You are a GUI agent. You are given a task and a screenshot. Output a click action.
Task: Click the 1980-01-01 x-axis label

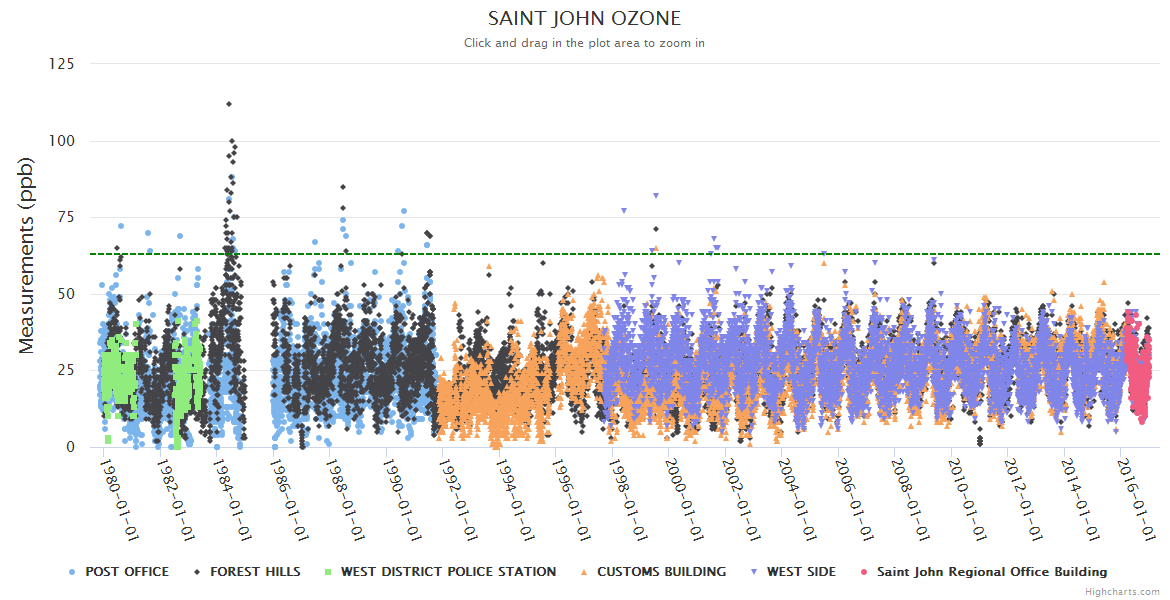(120, 485)
